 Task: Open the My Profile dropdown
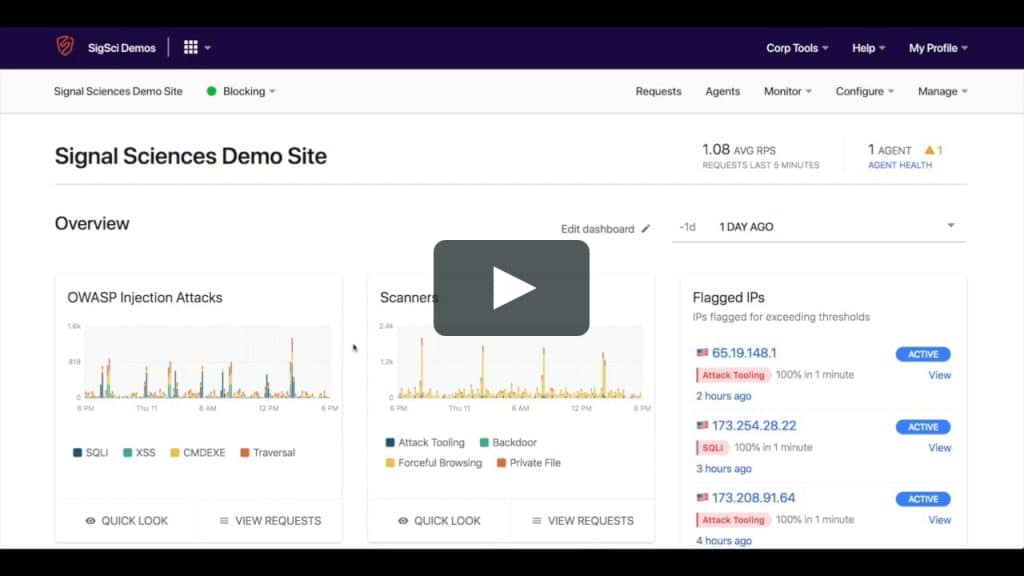click(938, 48)
